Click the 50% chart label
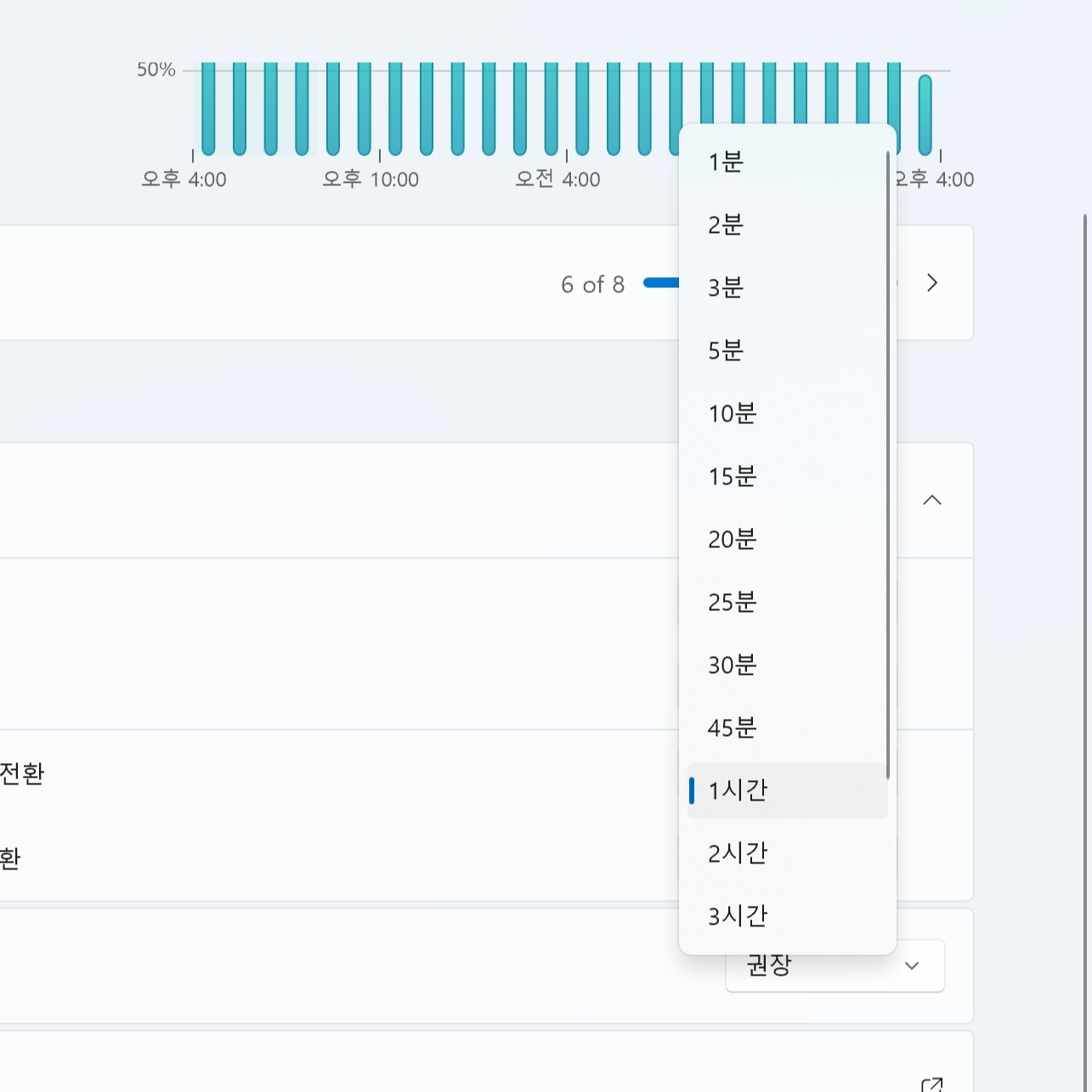The width and height of the screenshot is (1092, 1092). 156,70
